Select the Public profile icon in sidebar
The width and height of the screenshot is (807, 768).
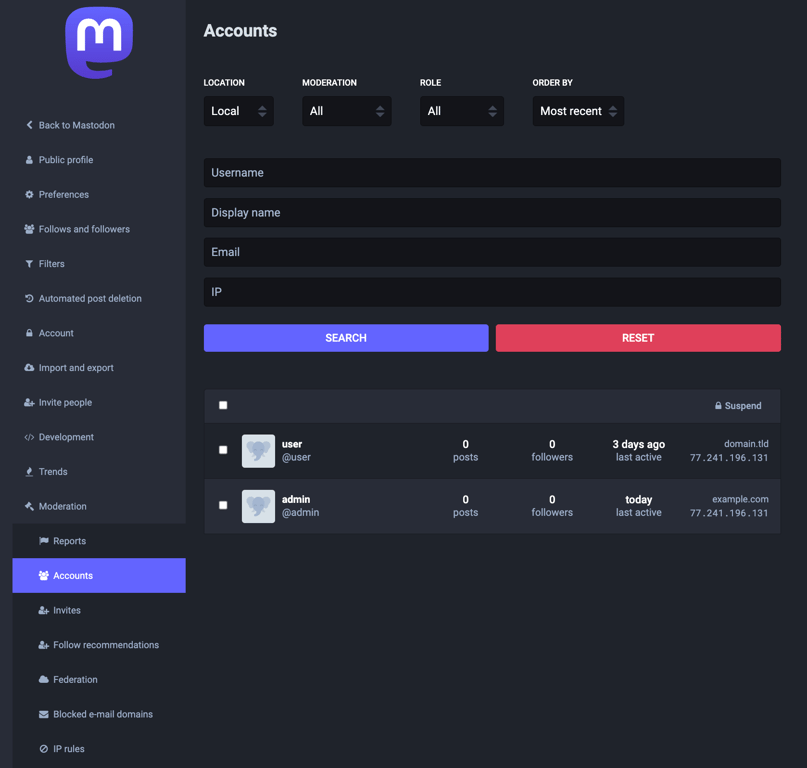point(28,159)
